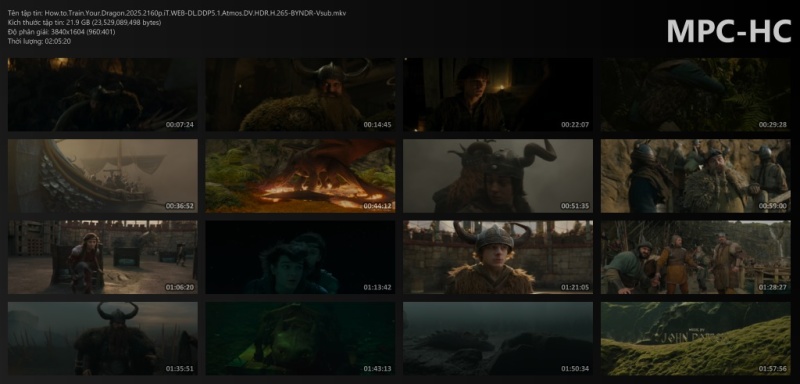Click the mossy credits frame at 01:57:56
The height and width of the screenshot is (384, 800).
(695, 339)
